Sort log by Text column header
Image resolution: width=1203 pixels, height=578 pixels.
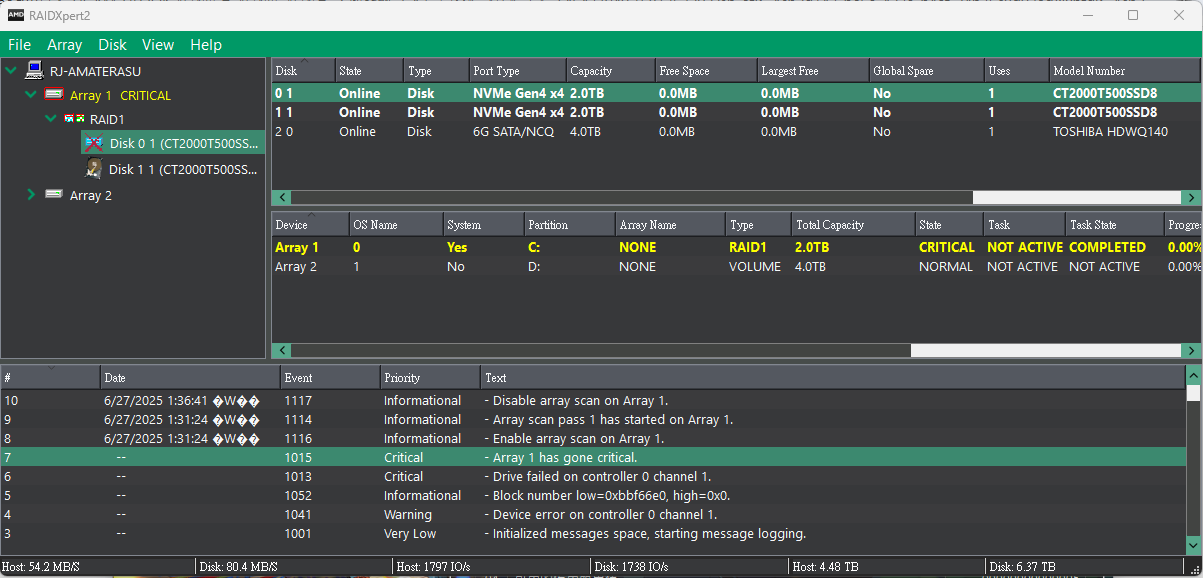click(x=832, y=378)
